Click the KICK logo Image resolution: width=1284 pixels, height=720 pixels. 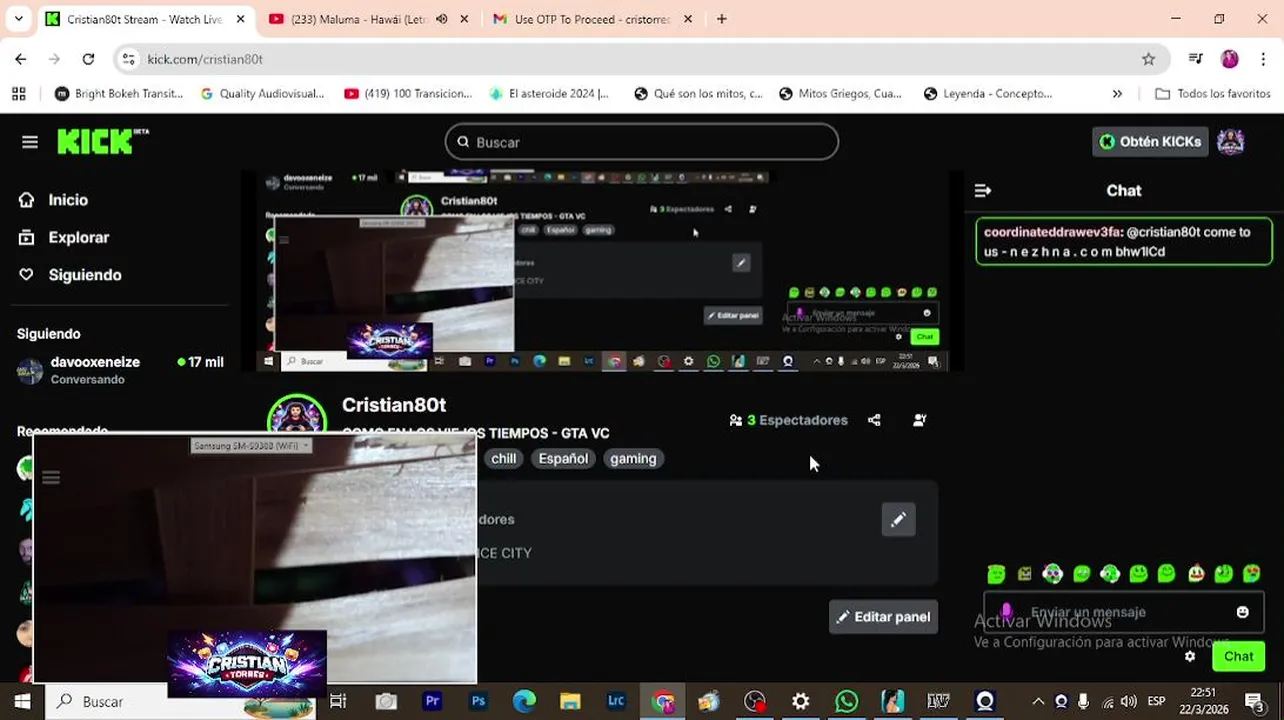[102, 142]
